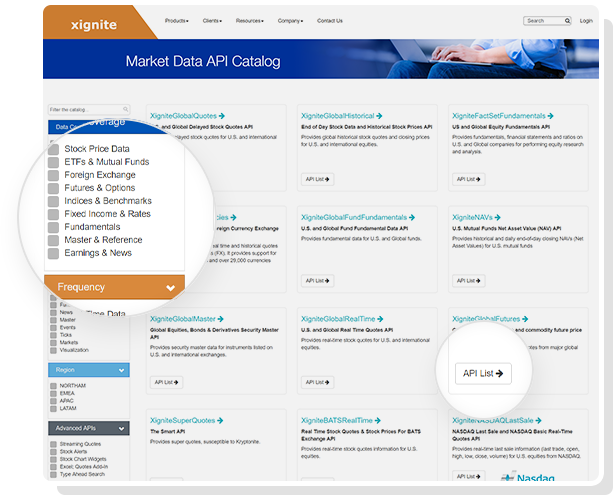Check the Futures & Options checkbox
This screenshot has width=613, height=495.
[x=54, y=188]
